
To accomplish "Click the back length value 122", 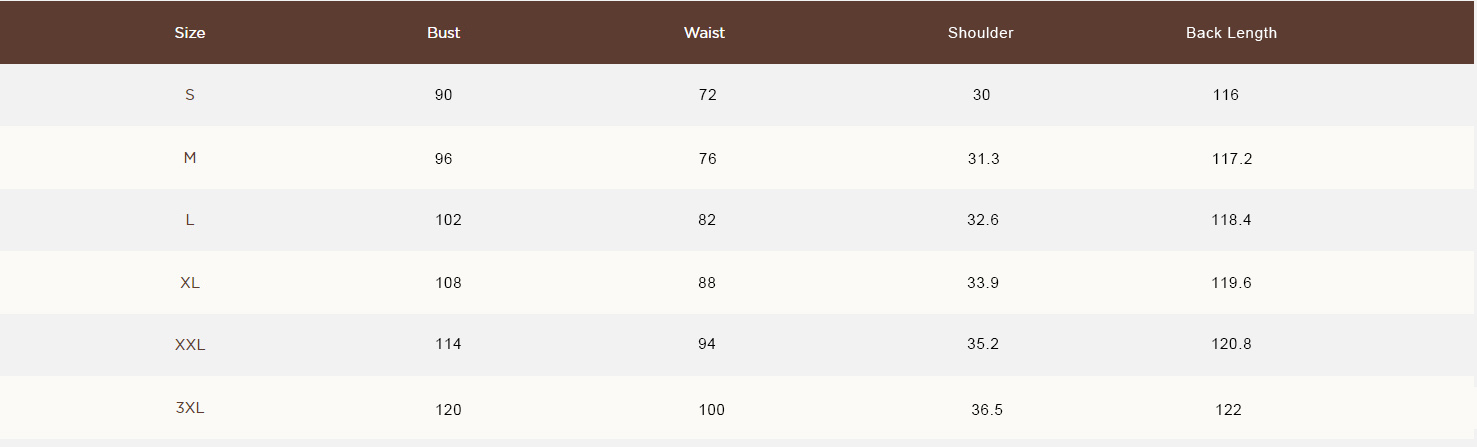I will pos(1229,410).
